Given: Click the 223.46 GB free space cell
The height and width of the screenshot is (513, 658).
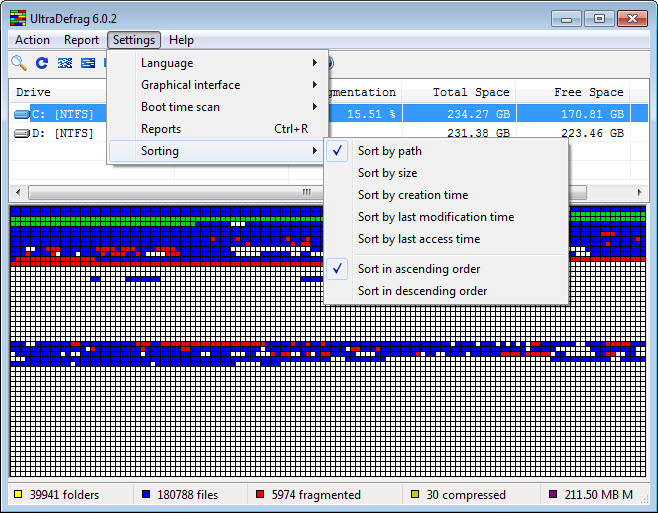Looking at the screenshot, I should point(593,133).
